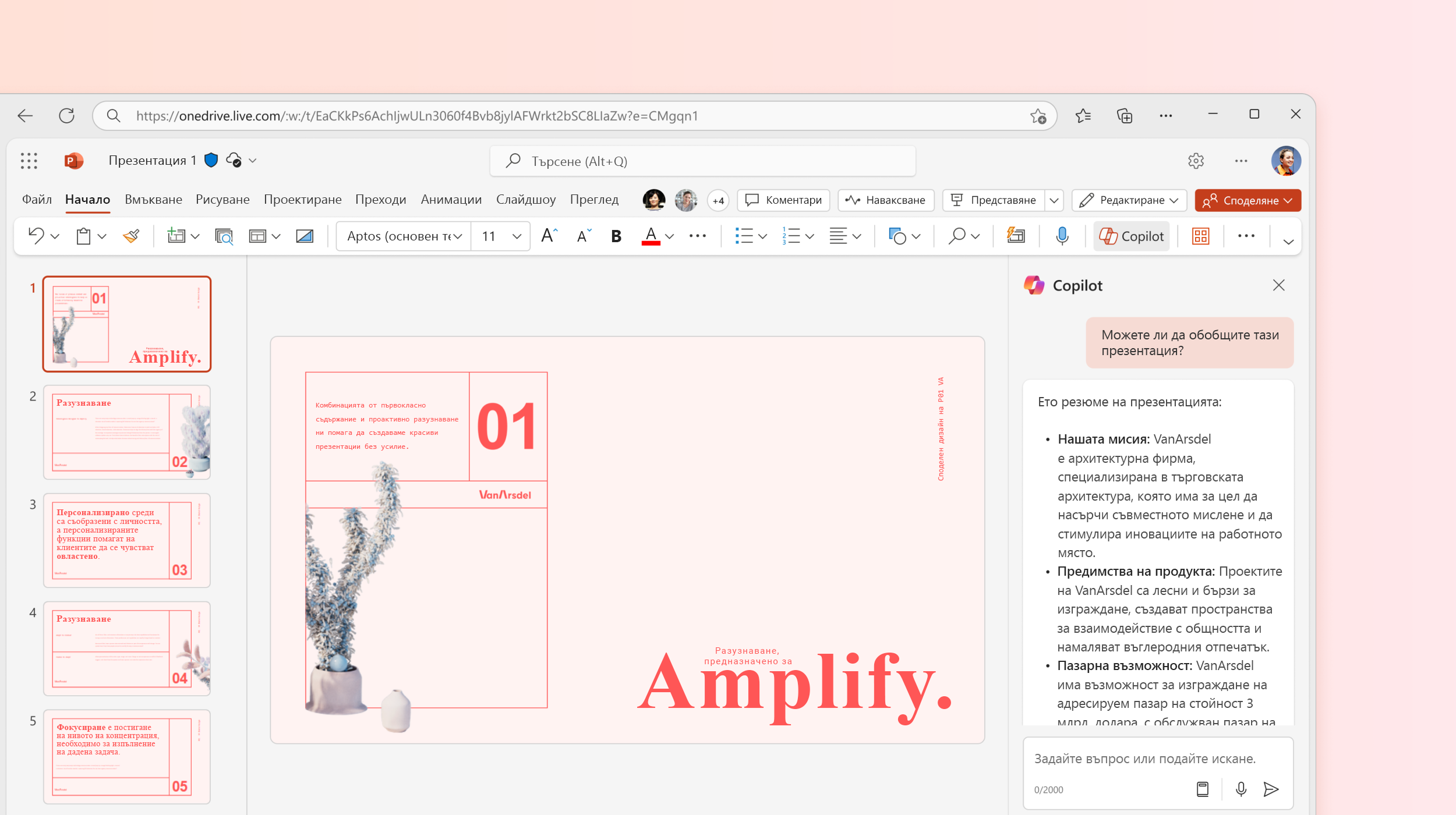Click the text alignment icon
Image resolution: width=1456 pixels, height=815 pixels.
point(838,236)
